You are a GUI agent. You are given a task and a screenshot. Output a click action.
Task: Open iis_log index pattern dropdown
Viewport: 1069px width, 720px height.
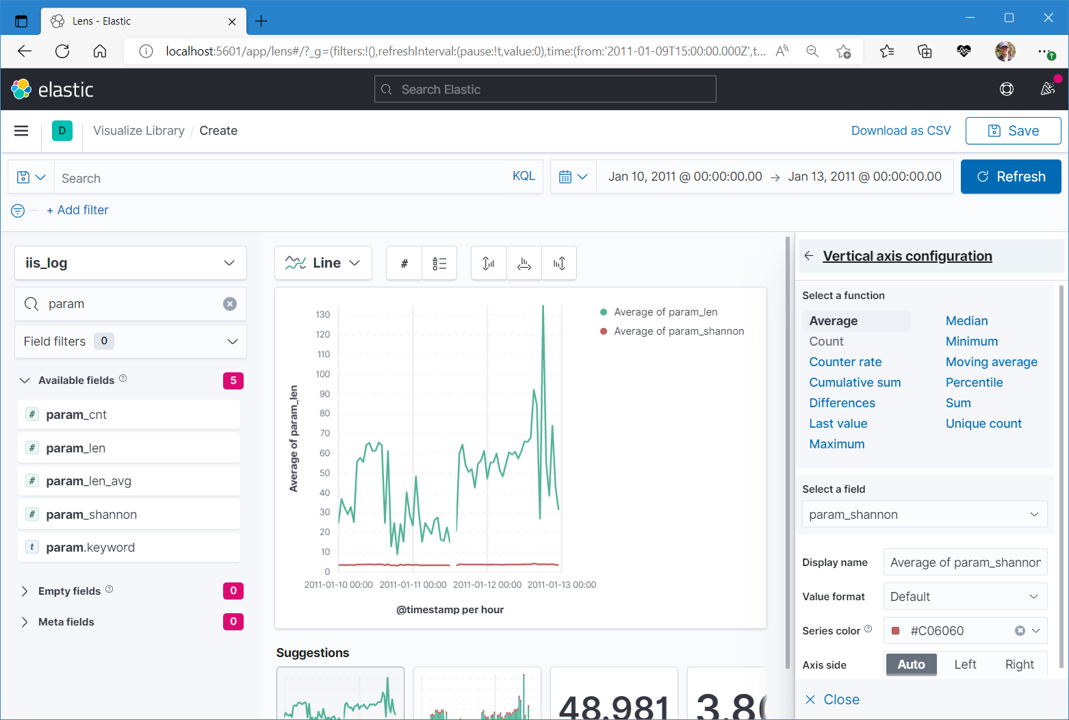point(130,263)
